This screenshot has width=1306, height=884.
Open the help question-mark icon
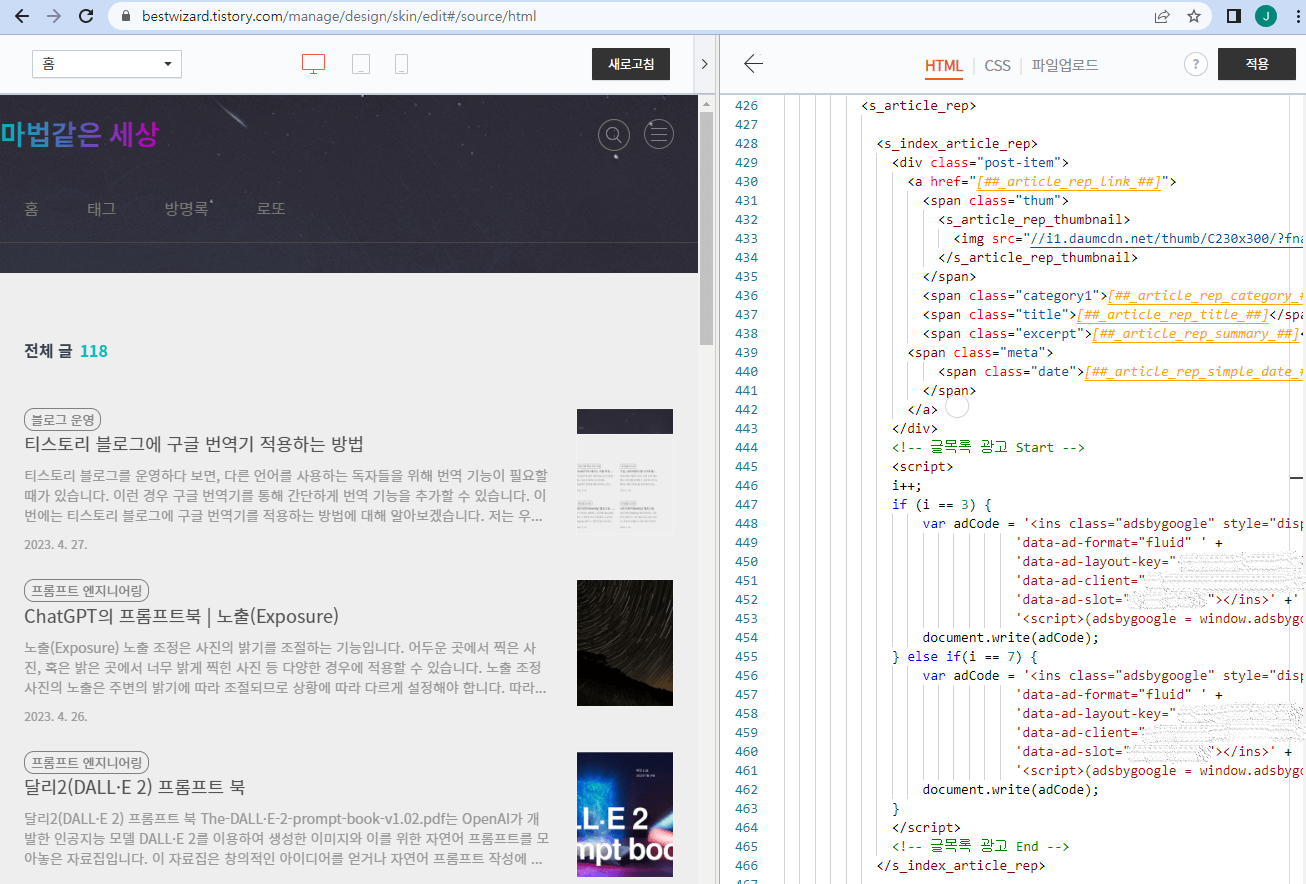(1195, 63)
